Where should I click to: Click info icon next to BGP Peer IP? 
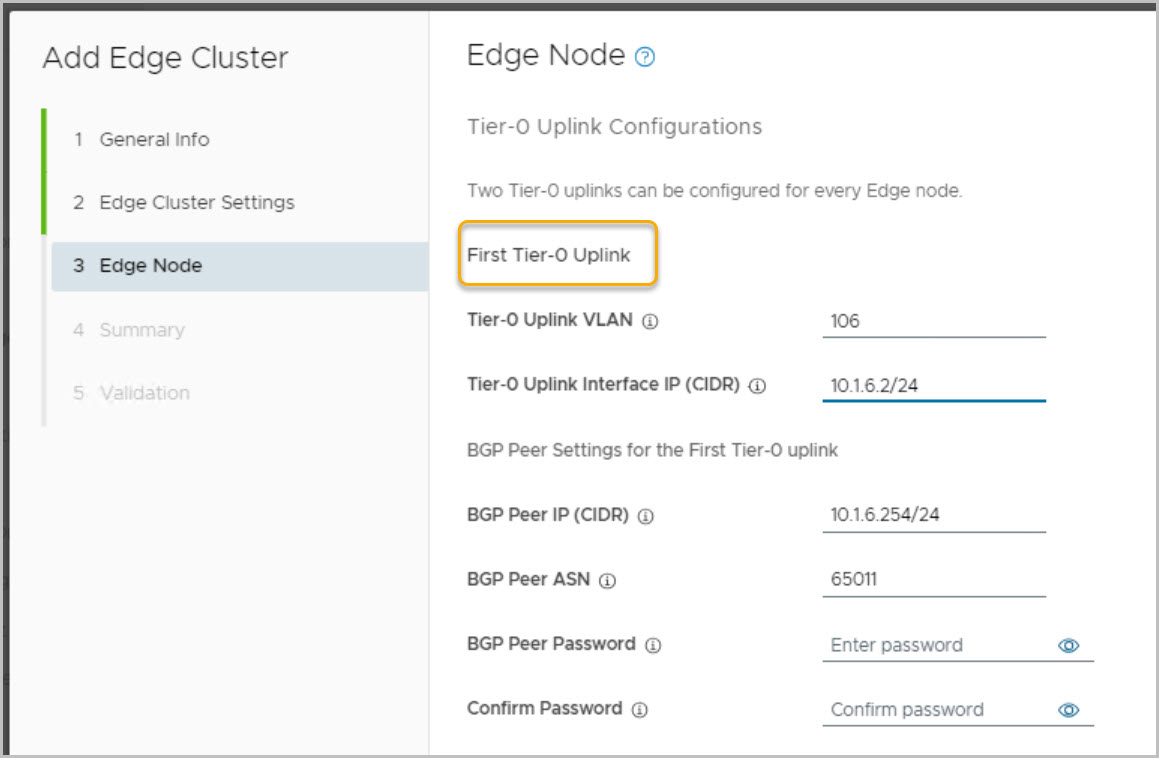pos(646,517)
